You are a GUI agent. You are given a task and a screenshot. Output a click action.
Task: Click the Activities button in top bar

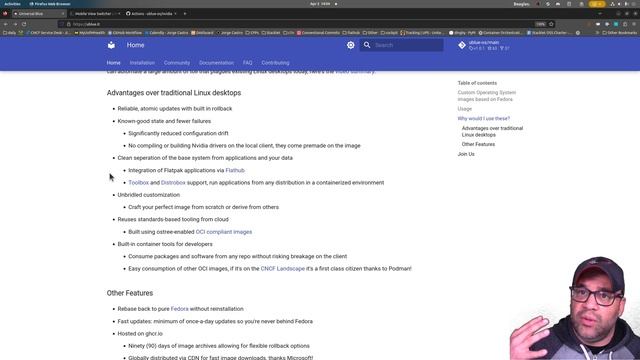coord(12,4)
